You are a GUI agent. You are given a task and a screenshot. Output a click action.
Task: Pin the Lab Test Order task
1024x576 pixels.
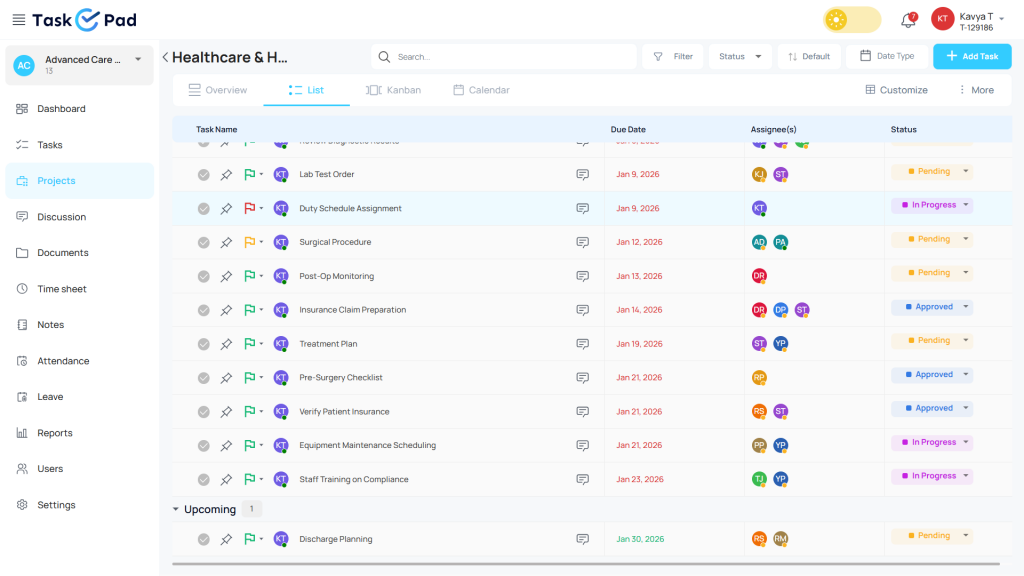(x=226, y=175)
